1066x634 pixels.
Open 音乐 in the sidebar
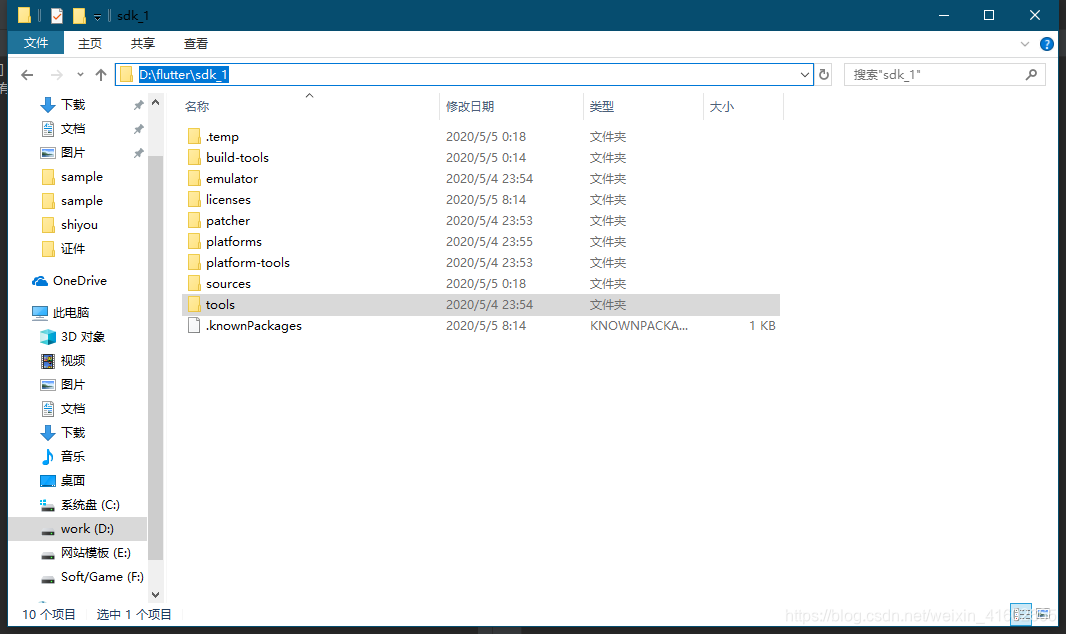tap(73, 457)
